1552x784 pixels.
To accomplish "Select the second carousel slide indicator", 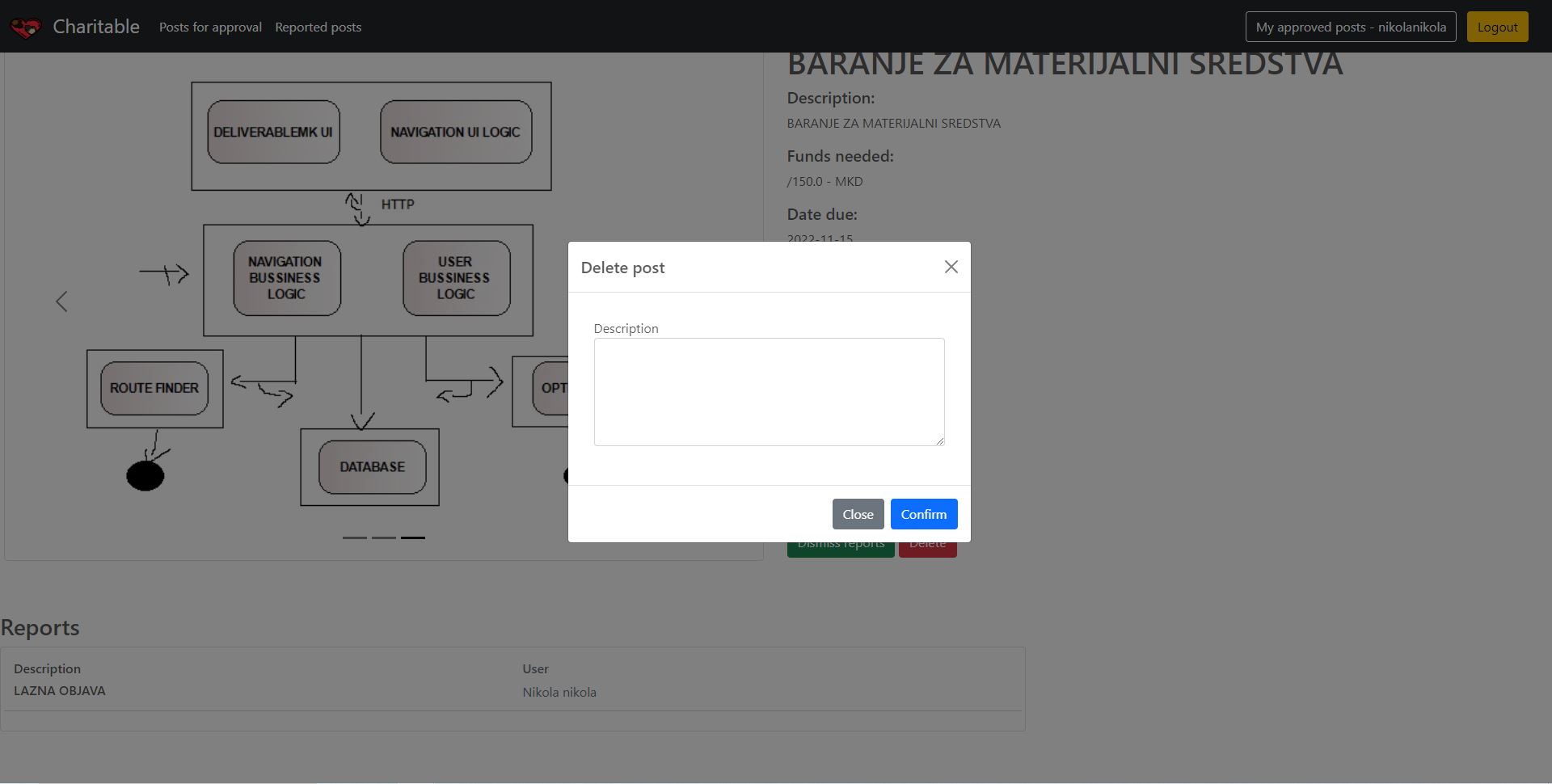I will tap(383, 537).
